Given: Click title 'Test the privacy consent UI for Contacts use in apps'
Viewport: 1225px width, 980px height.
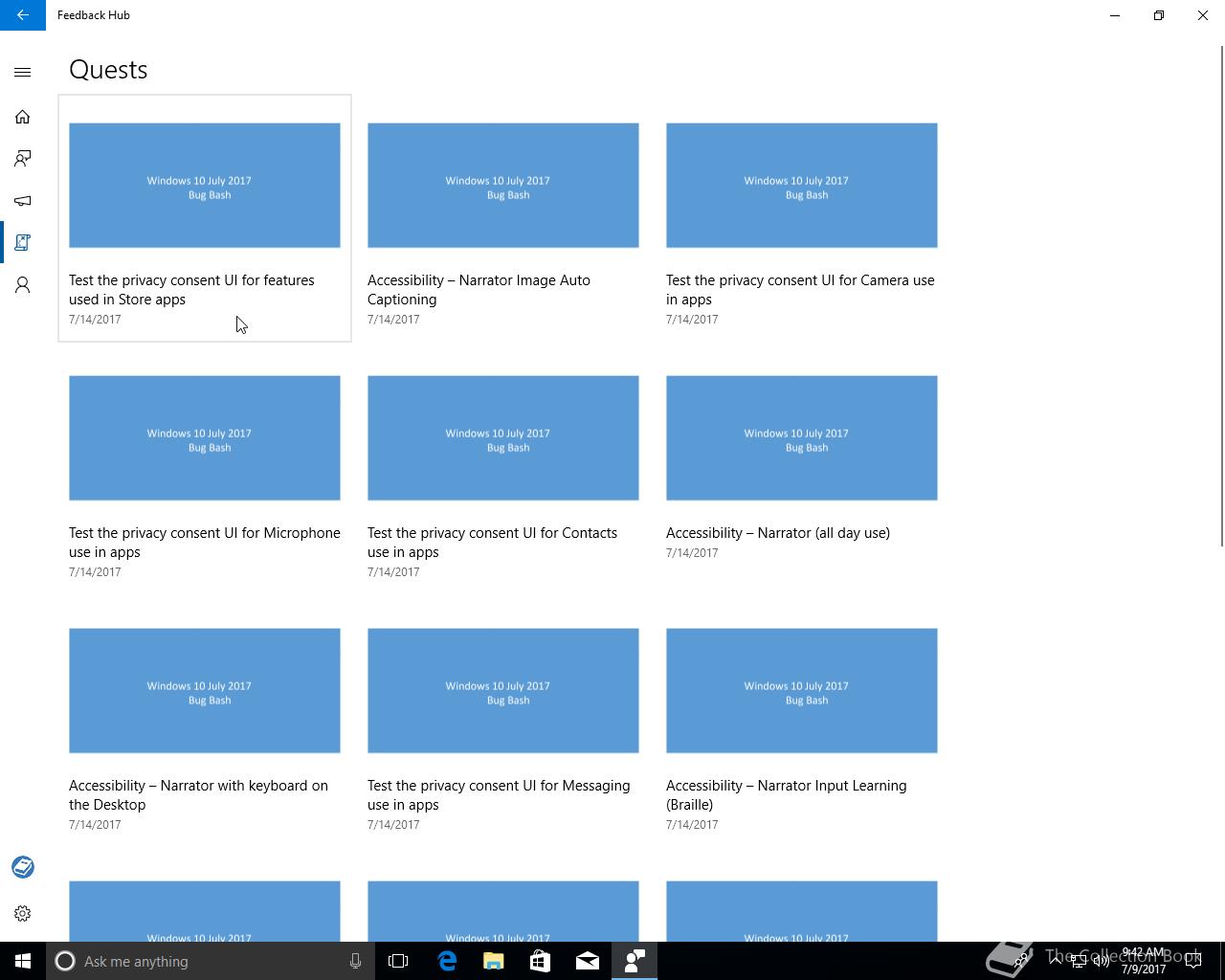Looking at the screenshot, I should 492,543.
